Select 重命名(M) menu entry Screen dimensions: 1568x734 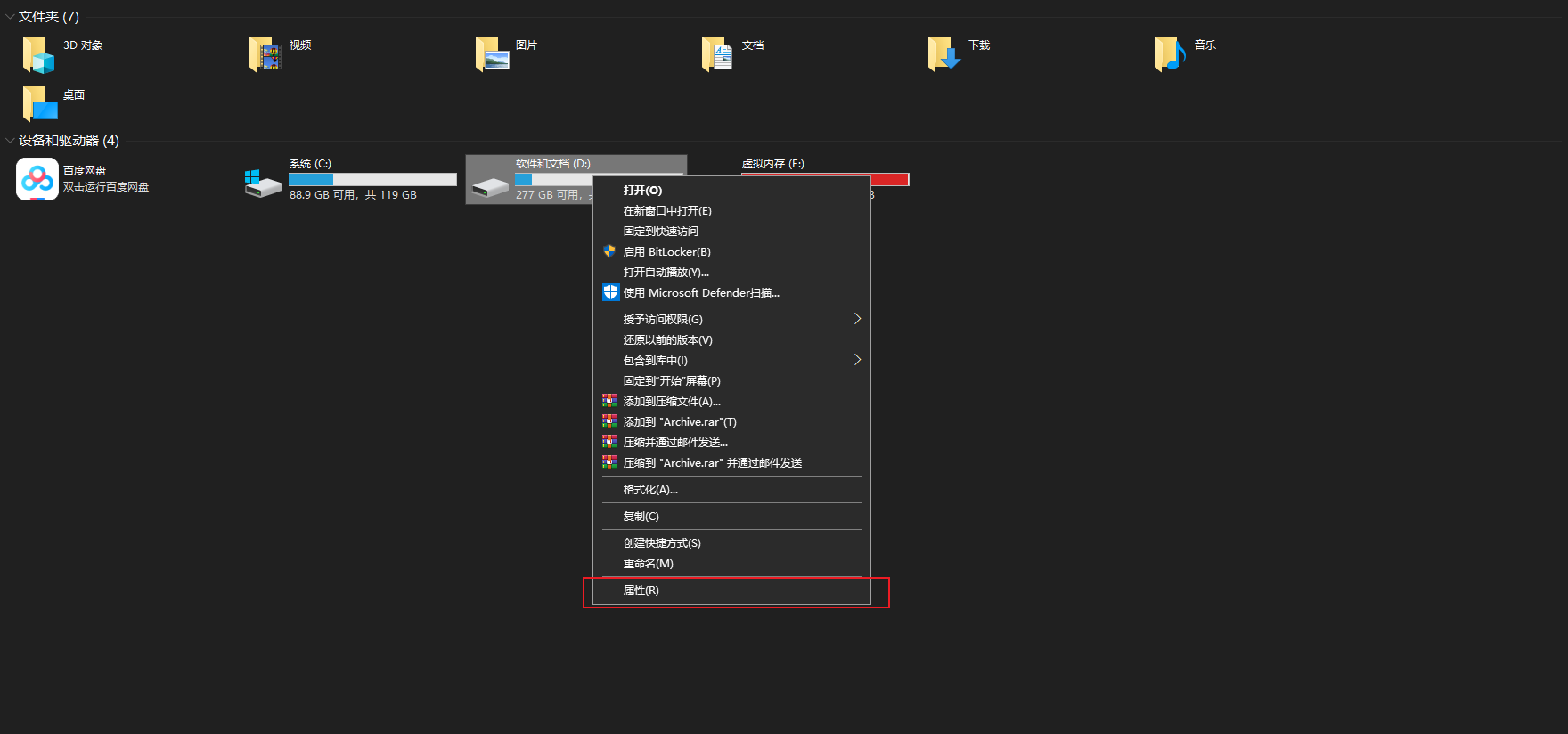pos(731,564)
